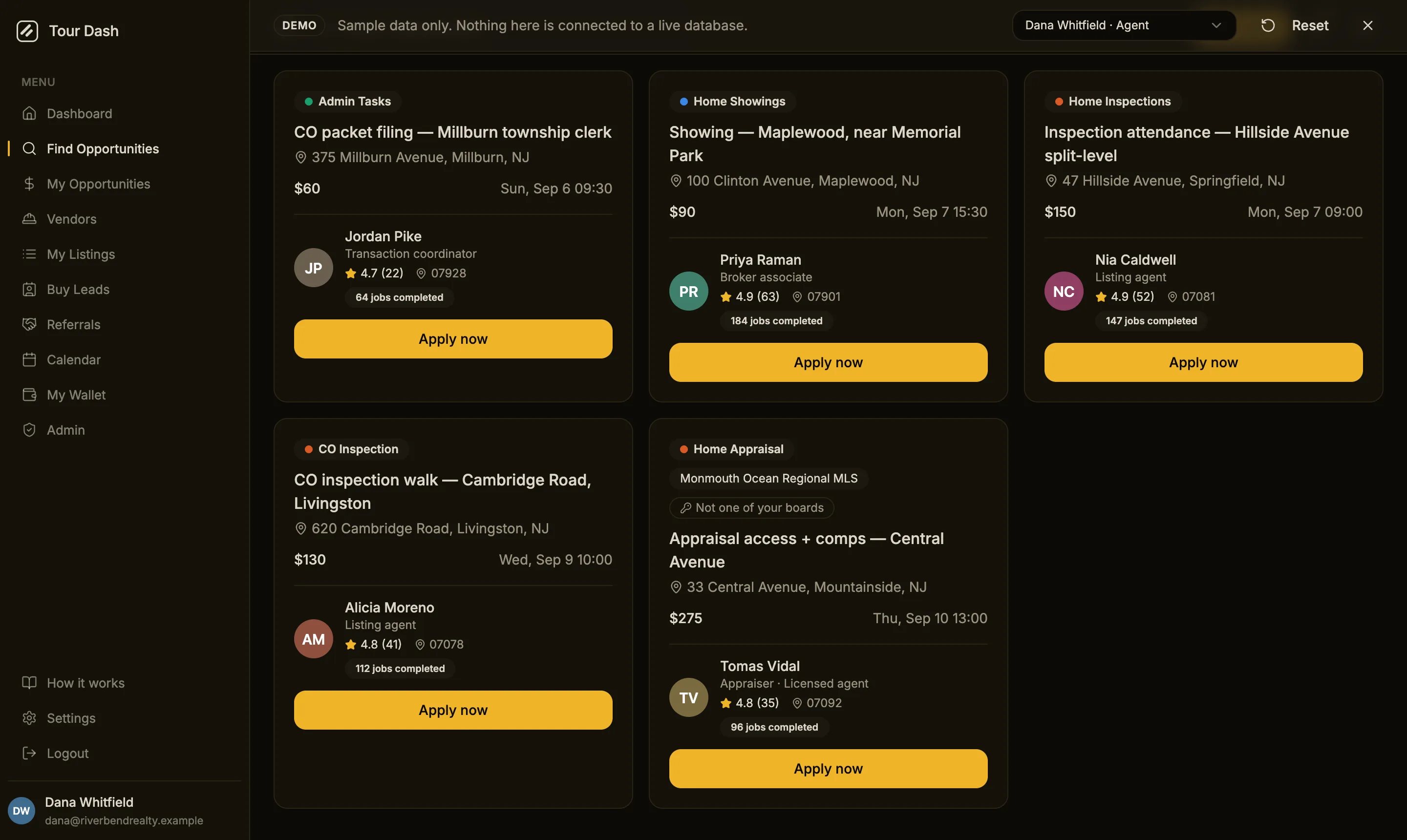Image resolution: width=1407 pixels, height=840 pixels.
Task: Open Vendors from the sidebar icon
Action: 29,218
